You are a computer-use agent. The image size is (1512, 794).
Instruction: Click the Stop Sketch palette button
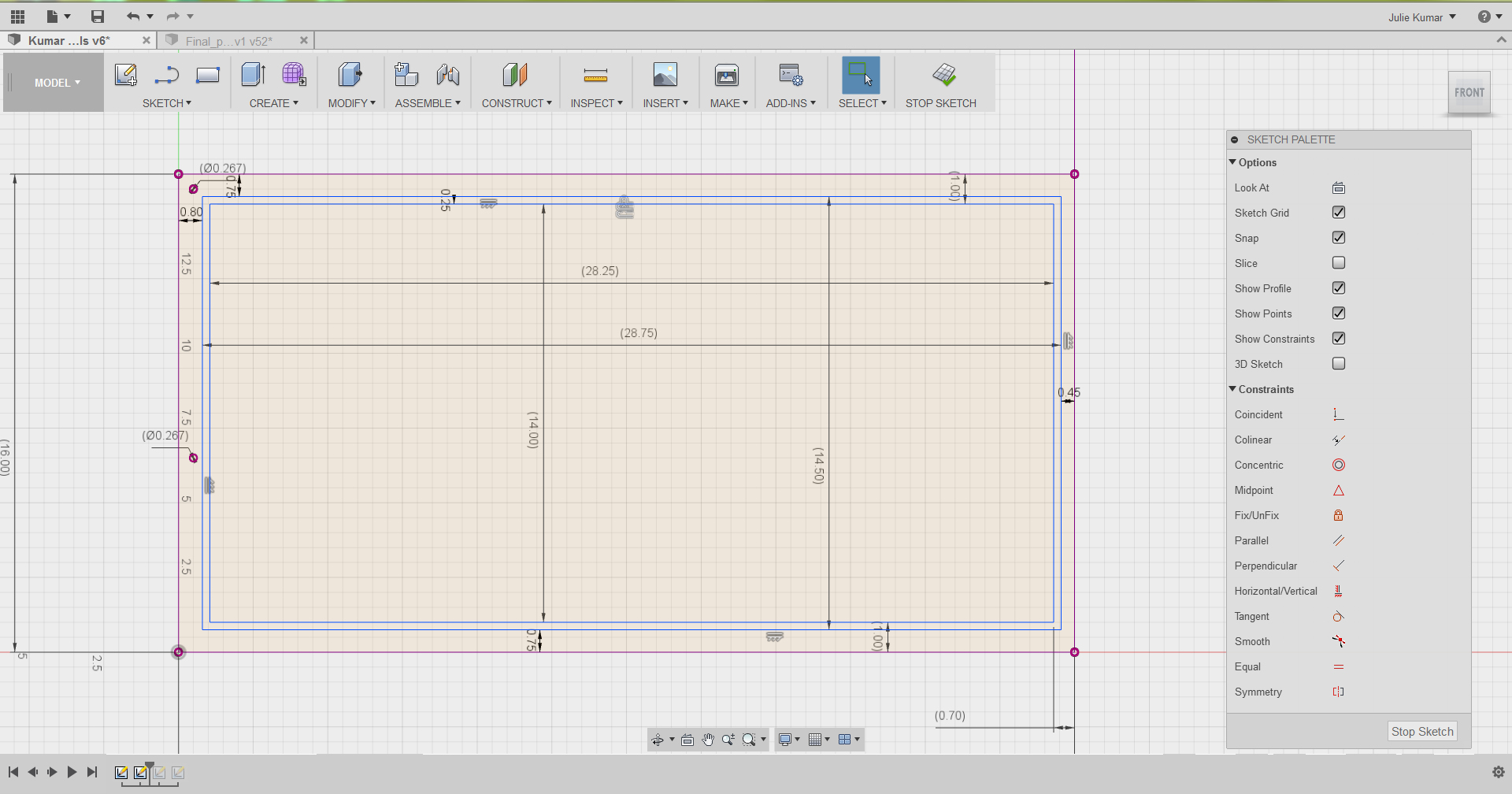tap(1422, 732)
